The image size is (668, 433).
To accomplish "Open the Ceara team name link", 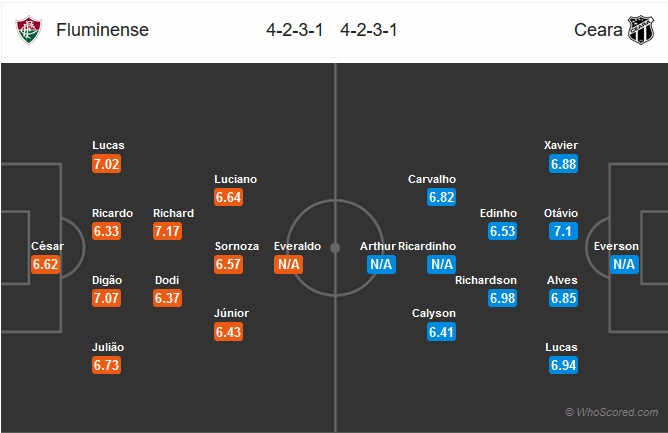I will [598, 30].
